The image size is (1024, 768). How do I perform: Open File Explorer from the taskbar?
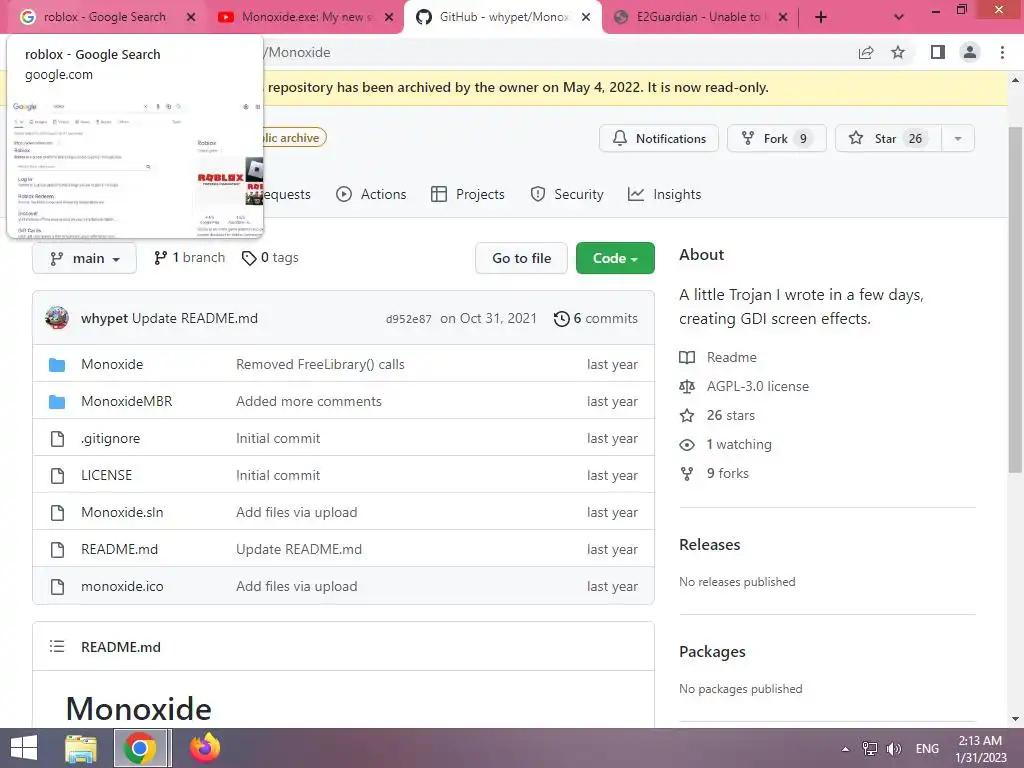81,748
